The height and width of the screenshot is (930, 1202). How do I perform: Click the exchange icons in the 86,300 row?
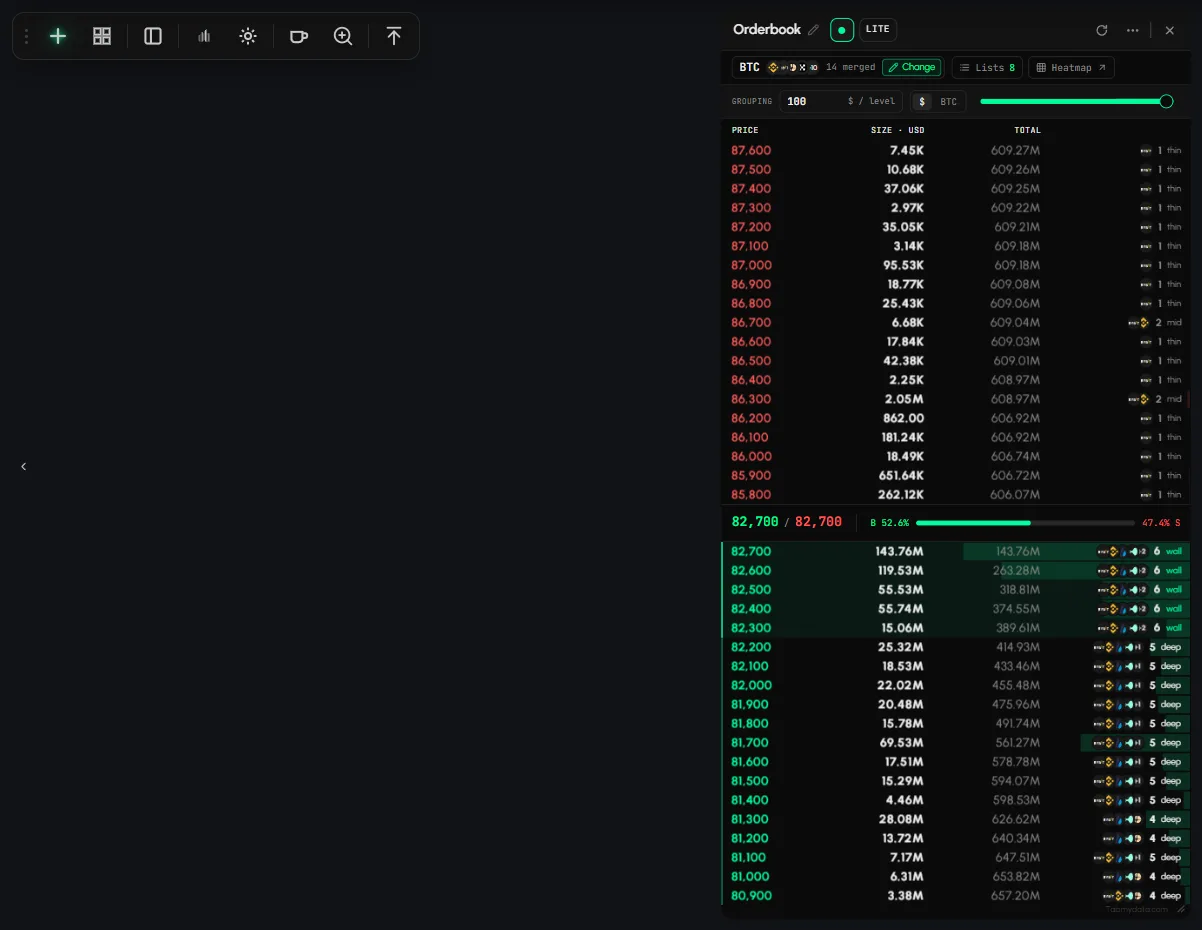(x=1138, y=399)
